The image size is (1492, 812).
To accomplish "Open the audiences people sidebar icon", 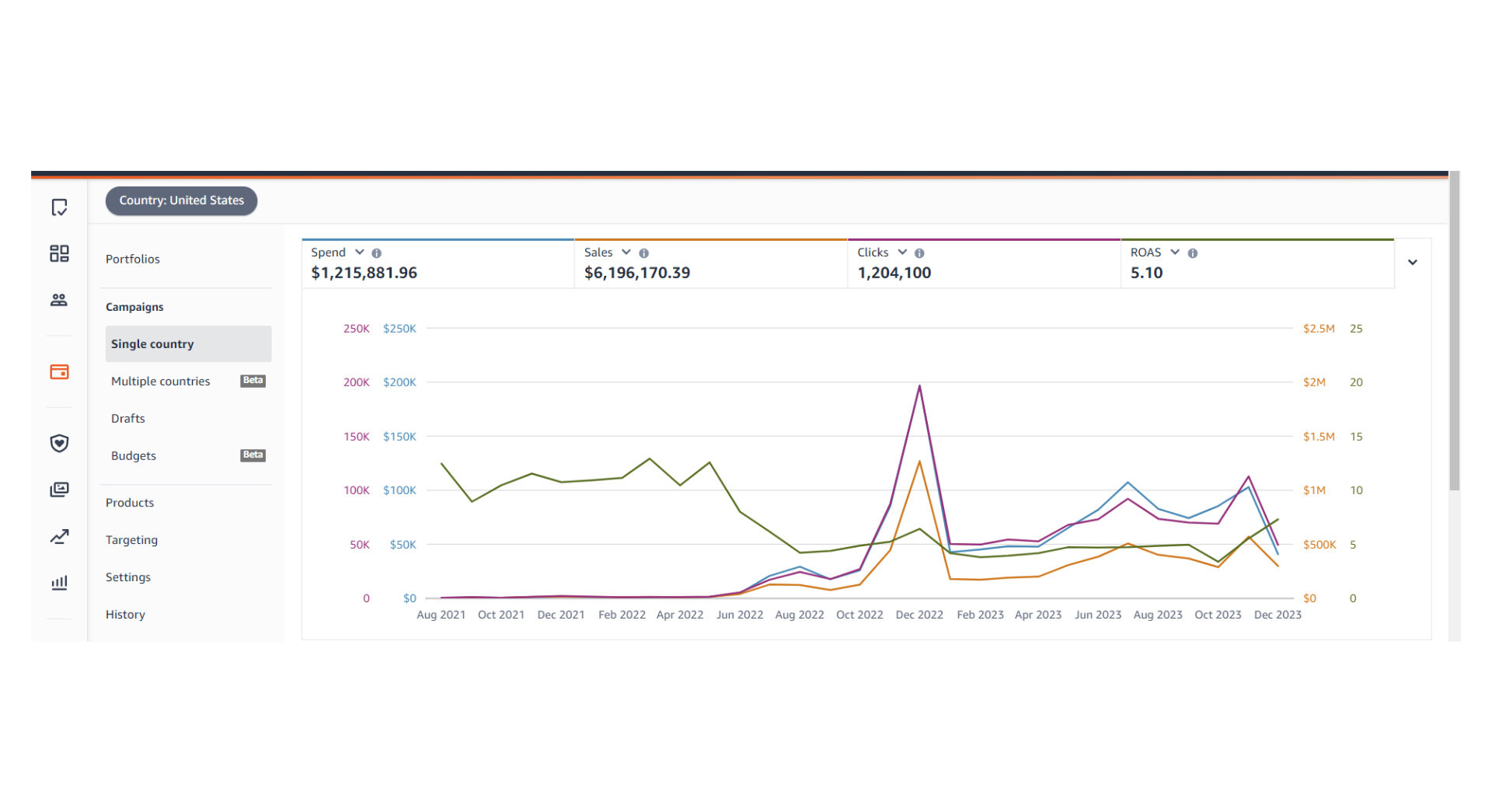I will point(59,300).
